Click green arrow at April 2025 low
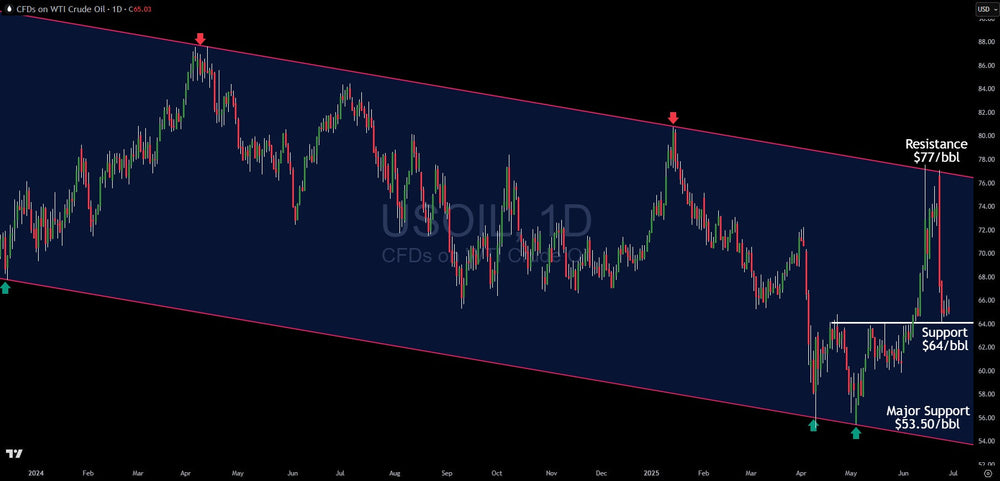The image size is (1000, 481). tap(813, 425)
